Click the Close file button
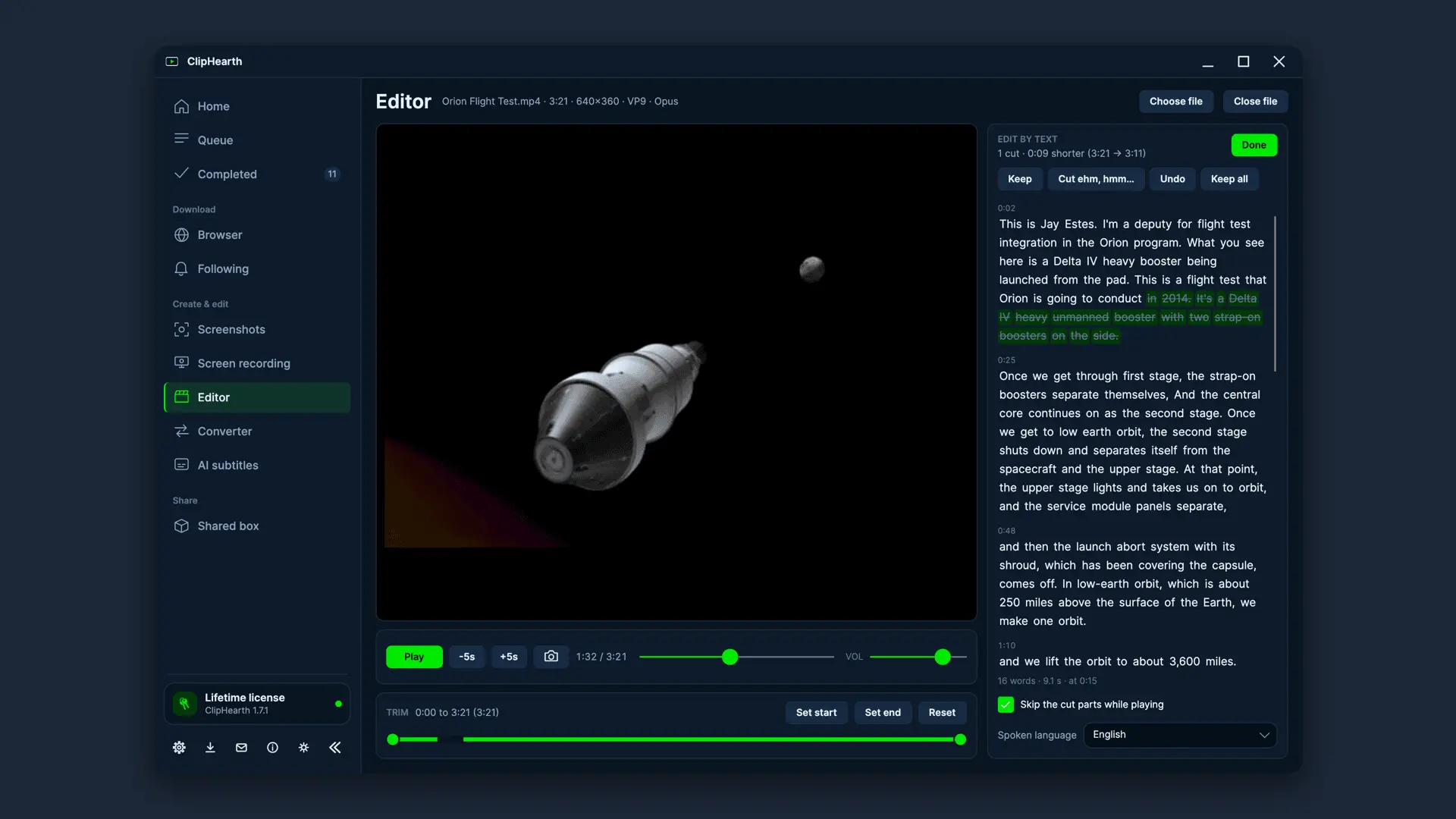 (1255, 102)
